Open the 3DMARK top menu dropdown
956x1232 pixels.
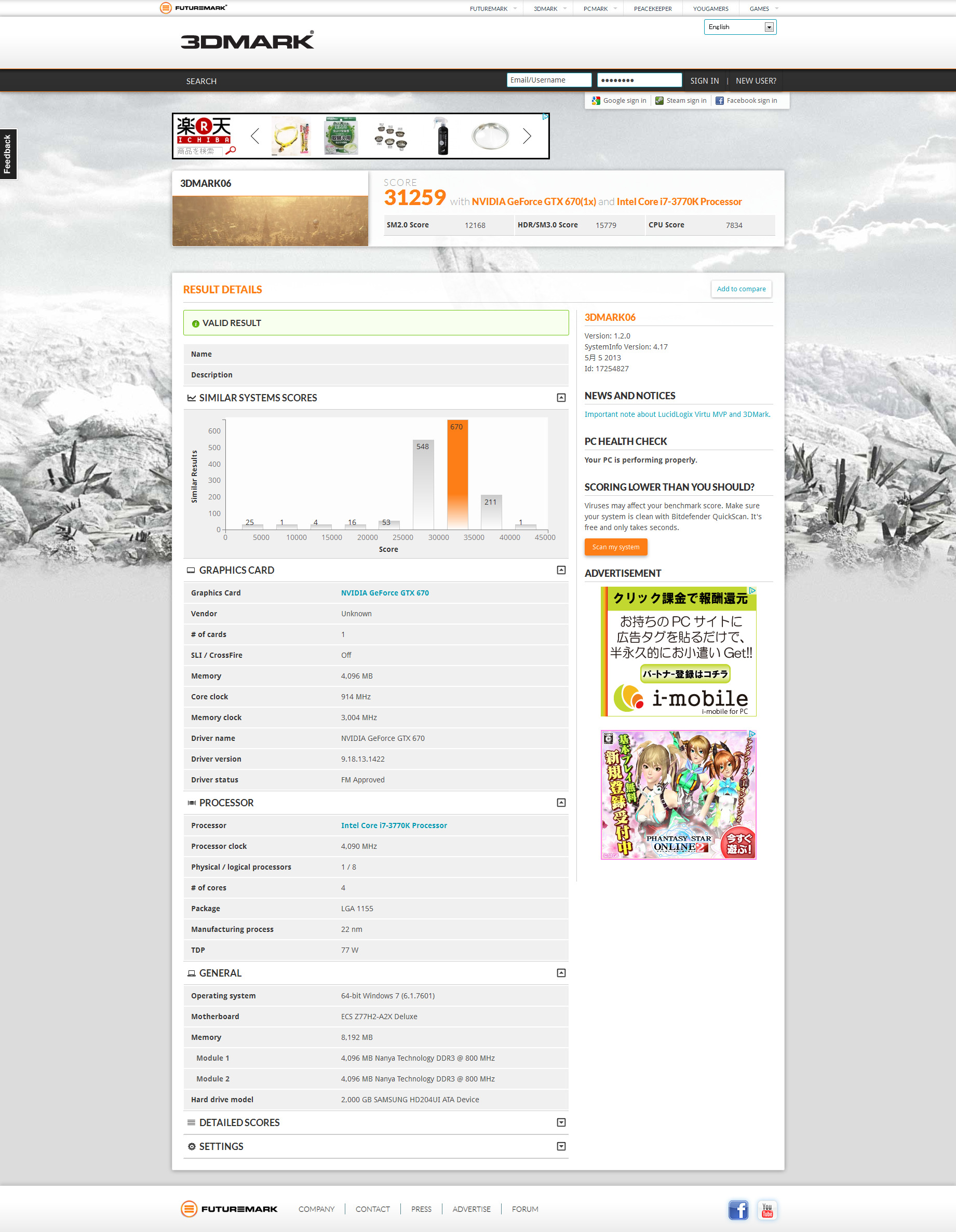550,8
